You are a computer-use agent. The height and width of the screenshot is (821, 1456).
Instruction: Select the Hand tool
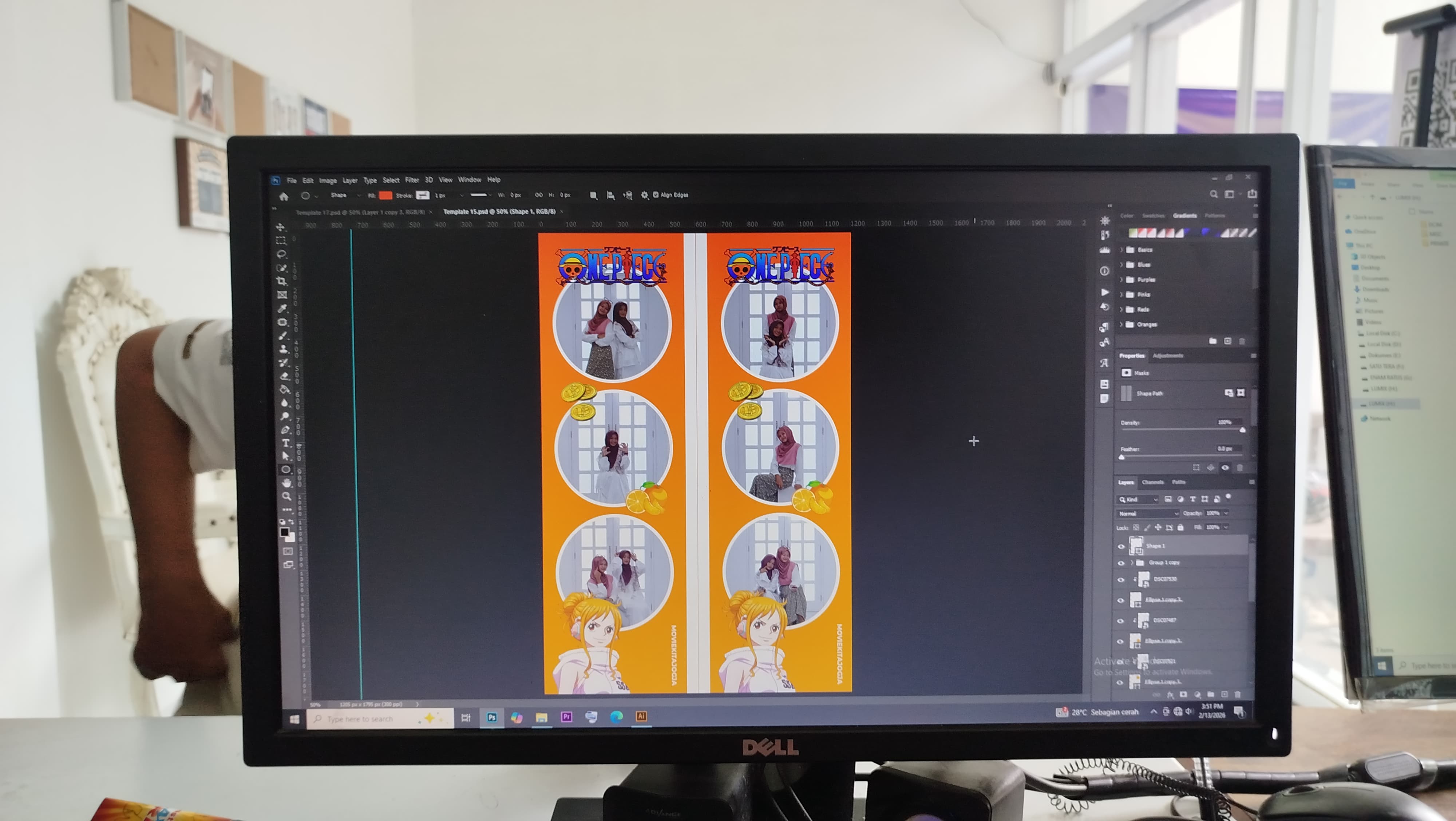tap(286, 483)
